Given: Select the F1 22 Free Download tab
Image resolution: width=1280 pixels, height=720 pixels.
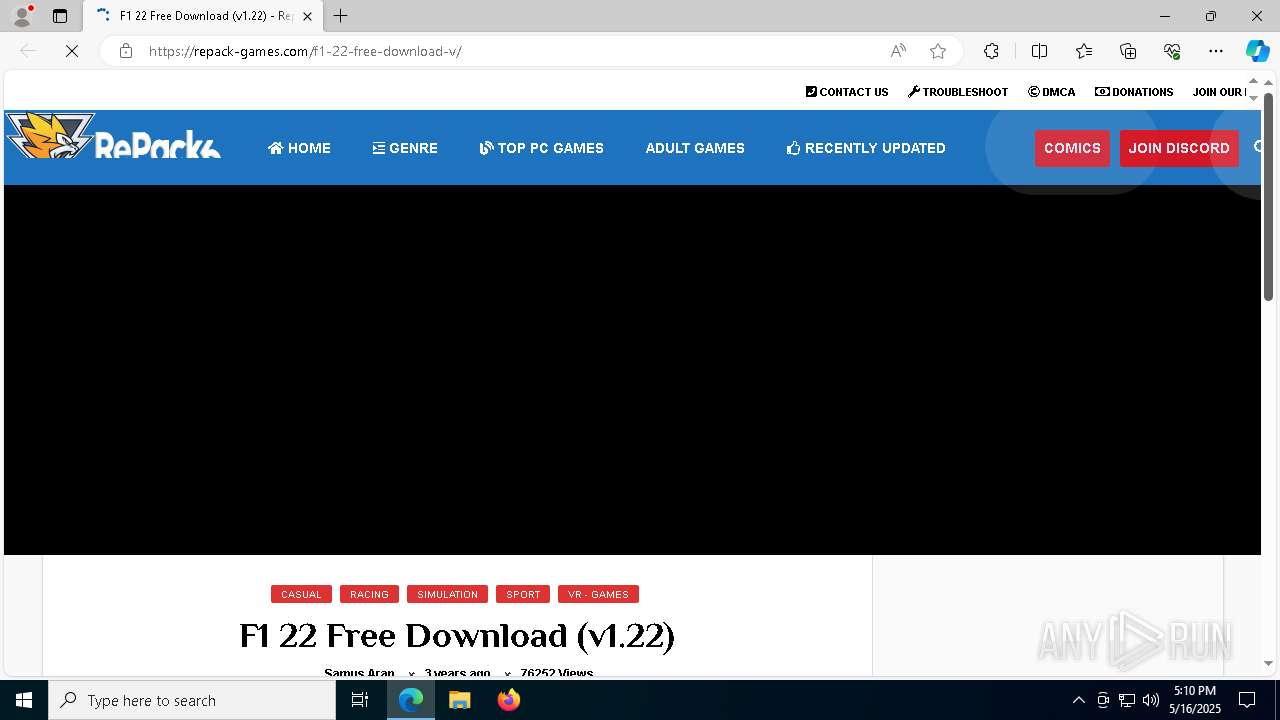Looking at the screenshot, I should pyautogui.click(x=204, y=16).
